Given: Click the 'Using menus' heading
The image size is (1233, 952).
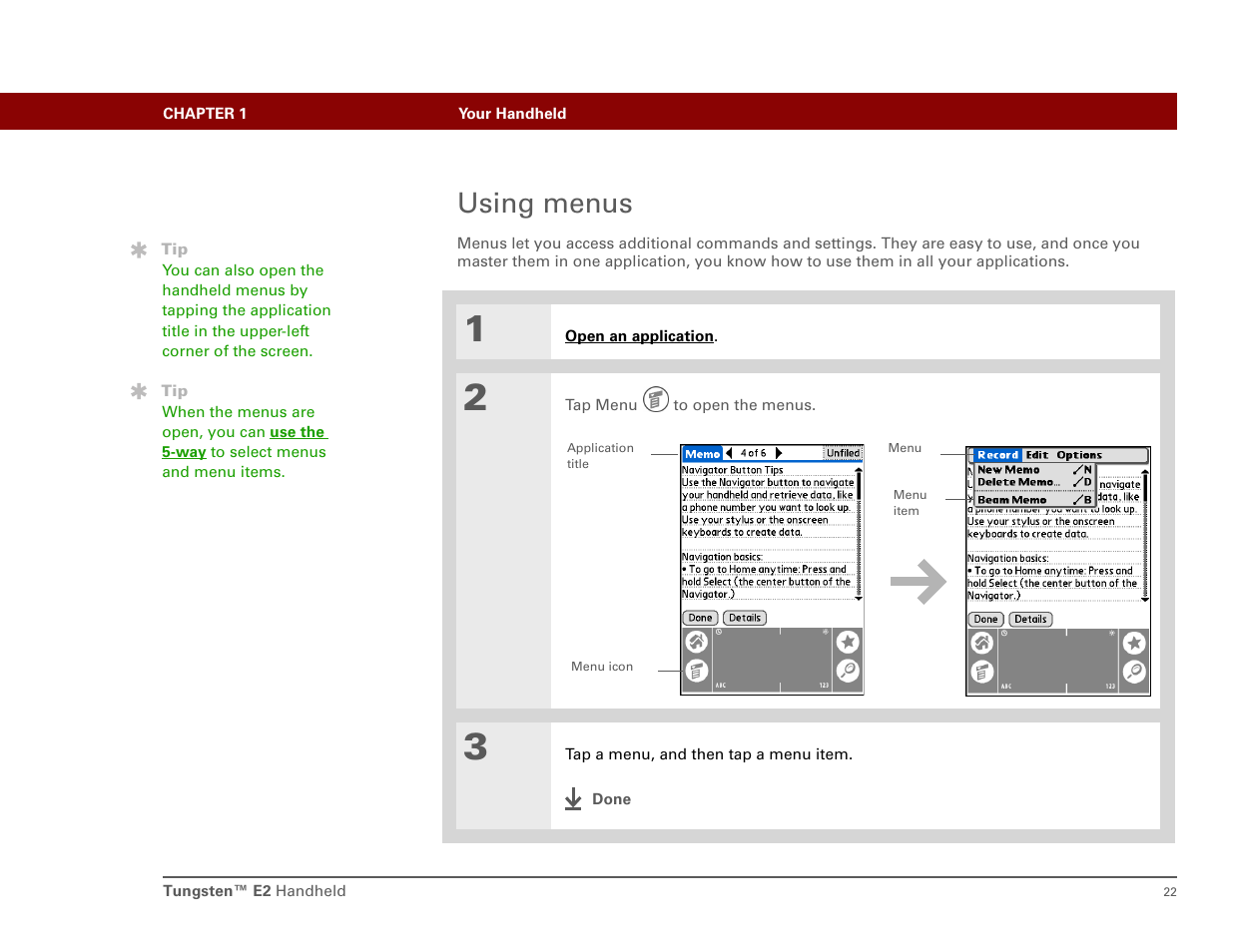Looking at the screenshot, I should [x=545, y=204].
